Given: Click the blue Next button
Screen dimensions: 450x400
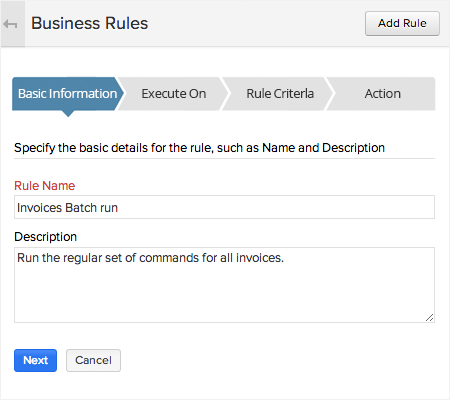Looking at the screenshot, I should (35, 360).
